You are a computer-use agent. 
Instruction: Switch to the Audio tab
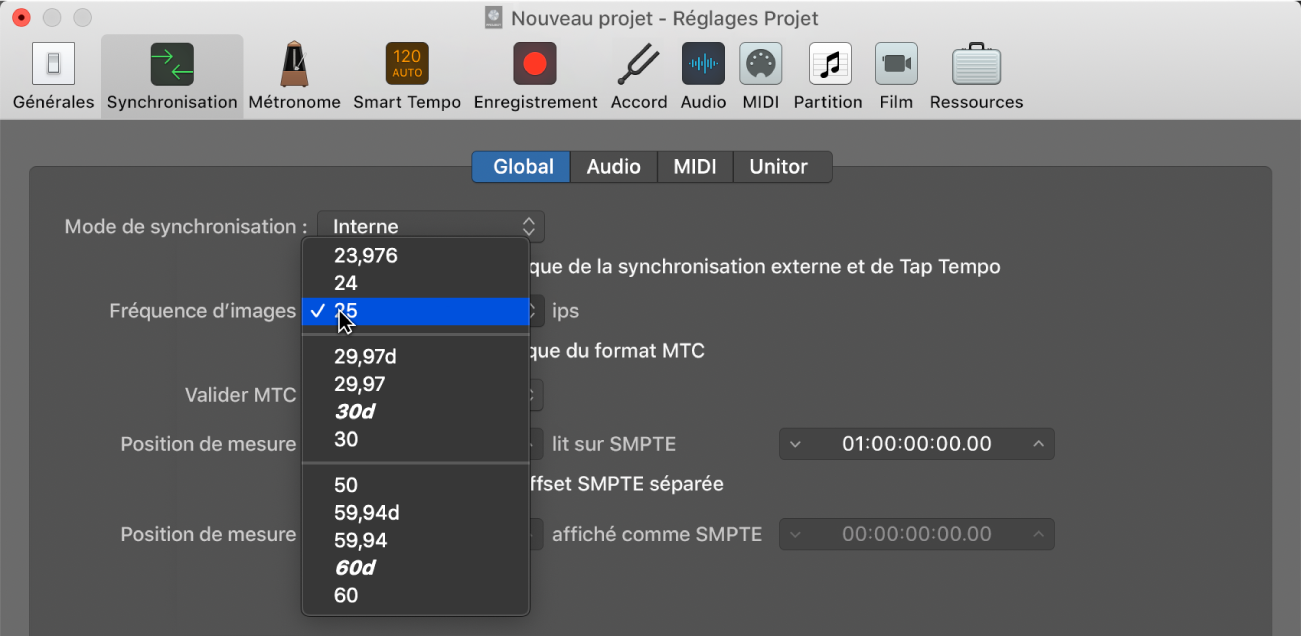(613, 167)
